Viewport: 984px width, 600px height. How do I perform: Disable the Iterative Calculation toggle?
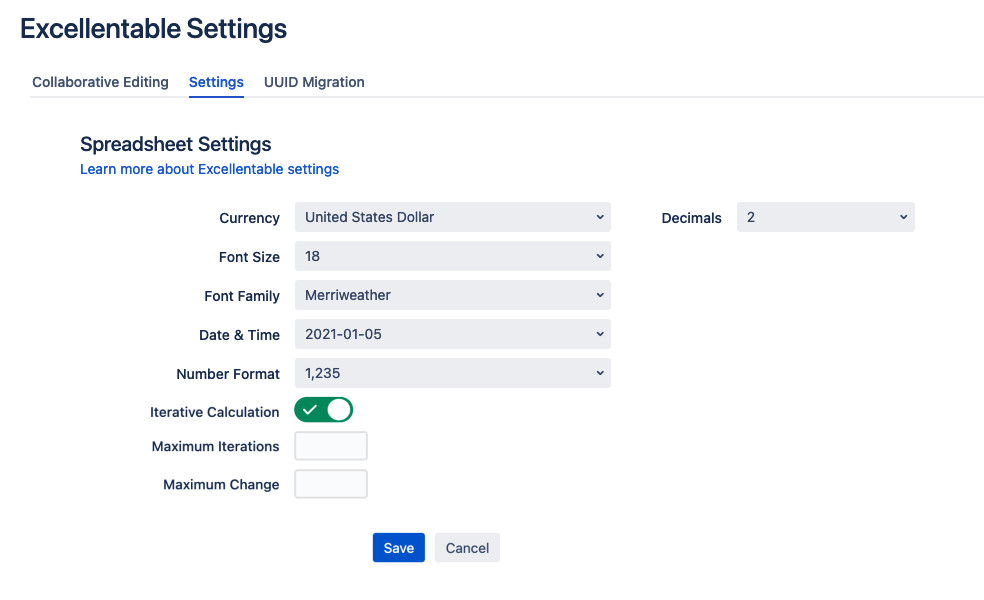pyautogui.click(x=324, y=410)
